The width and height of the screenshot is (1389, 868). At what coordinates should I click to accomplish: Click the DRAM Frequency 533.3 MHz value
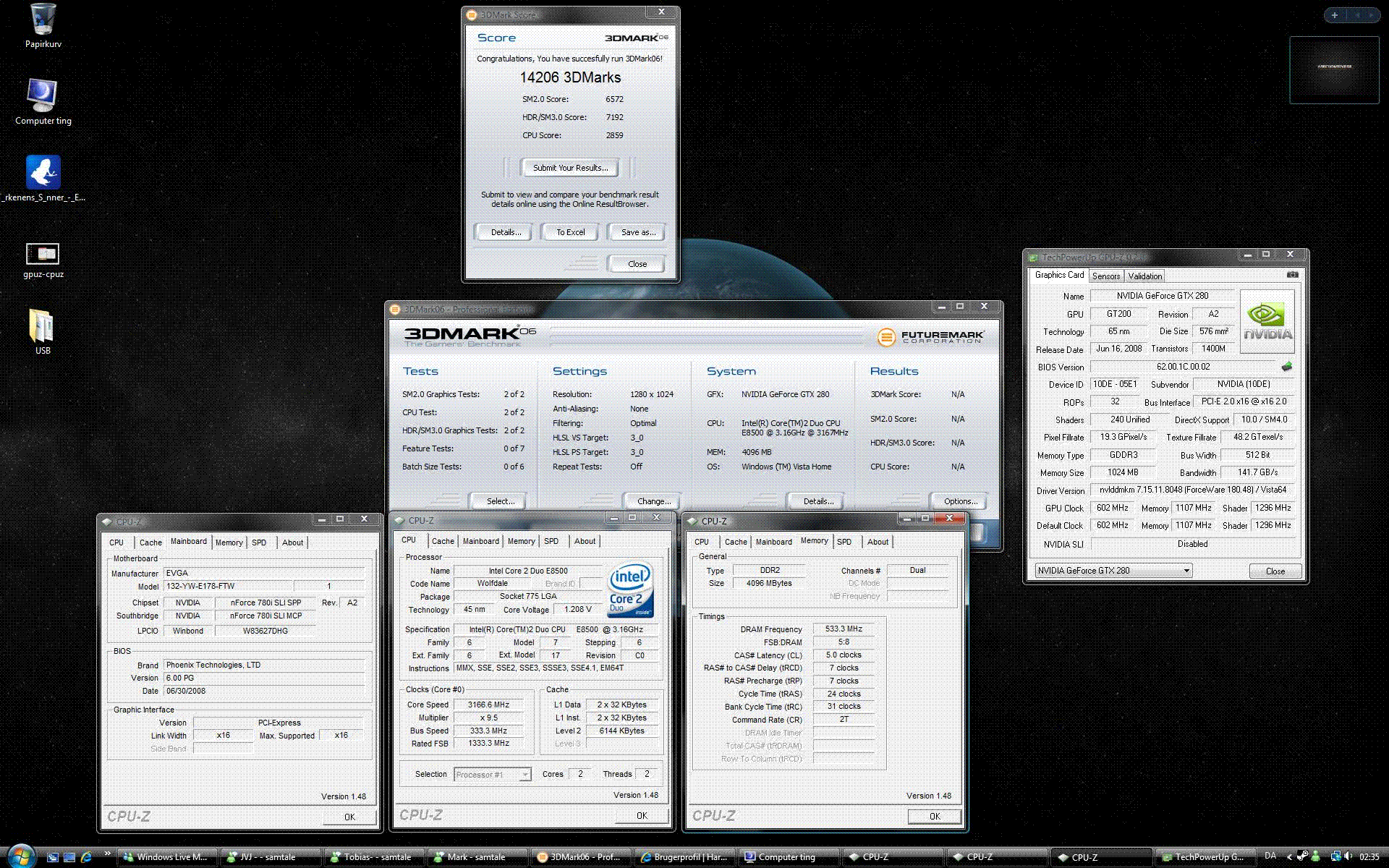[x=844, y=629]
